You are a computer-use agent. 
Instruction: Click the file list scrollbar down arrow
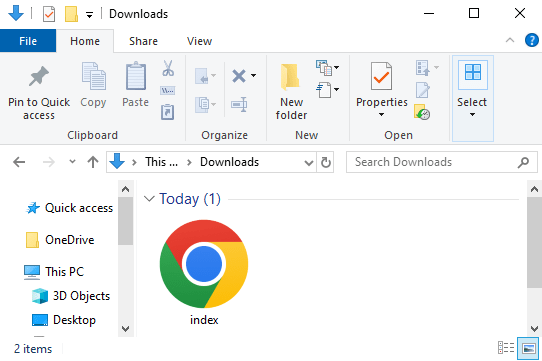pyautogui.click(x=534, y=328)
